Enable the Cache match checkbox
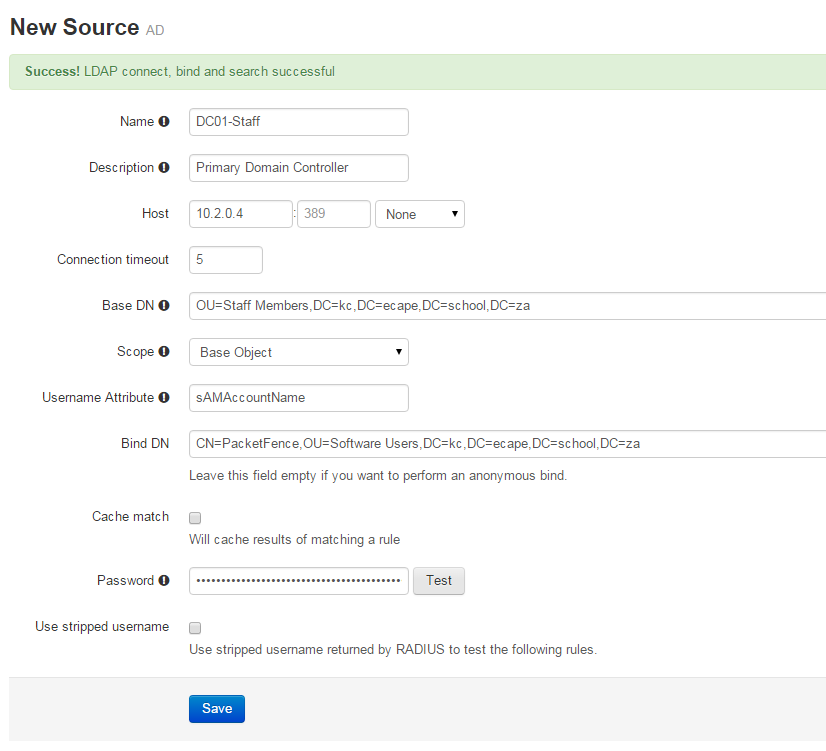 click(196, 518)
